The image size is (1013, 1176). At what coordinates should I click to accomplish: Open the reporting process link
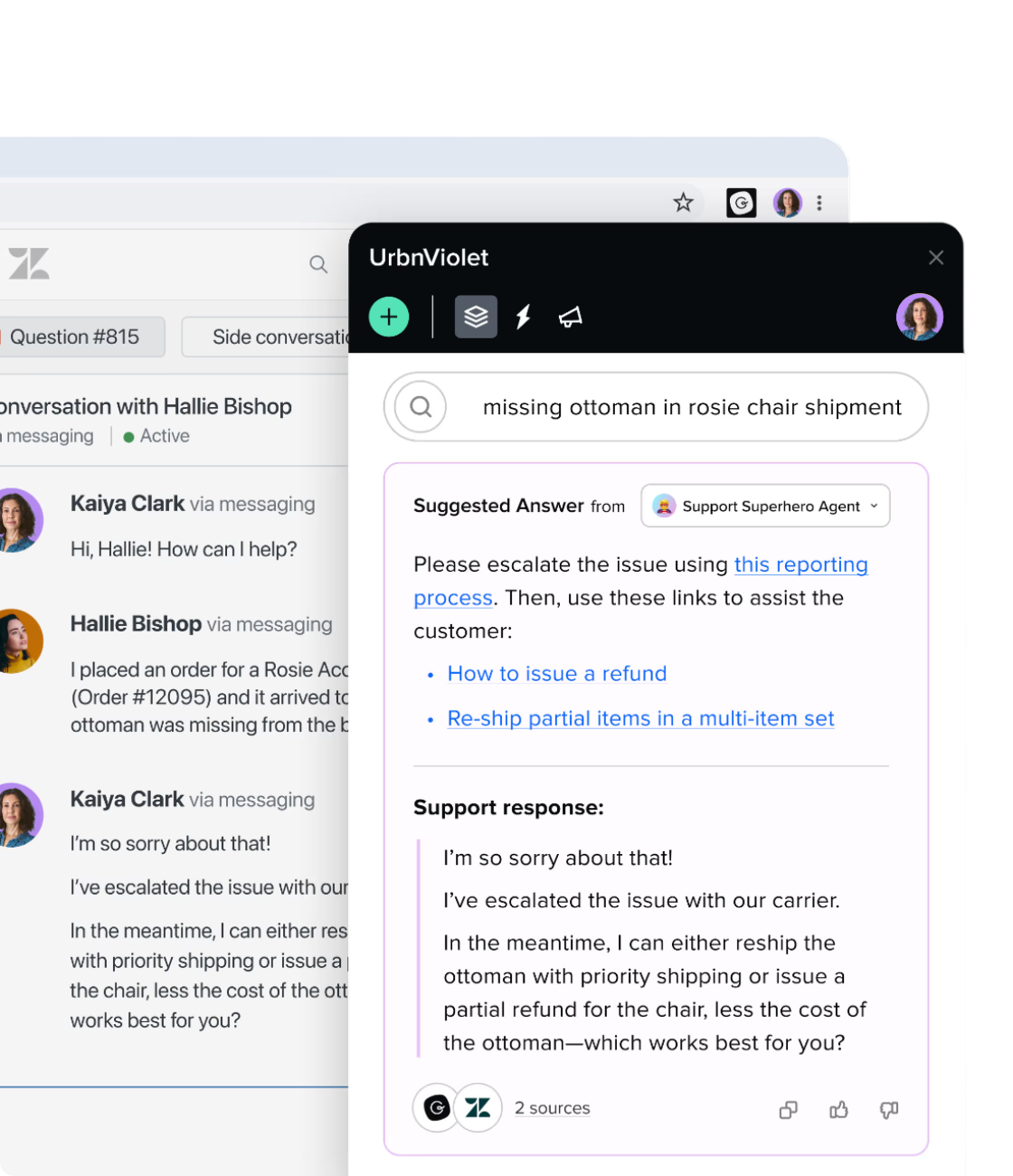coord(800,565)
